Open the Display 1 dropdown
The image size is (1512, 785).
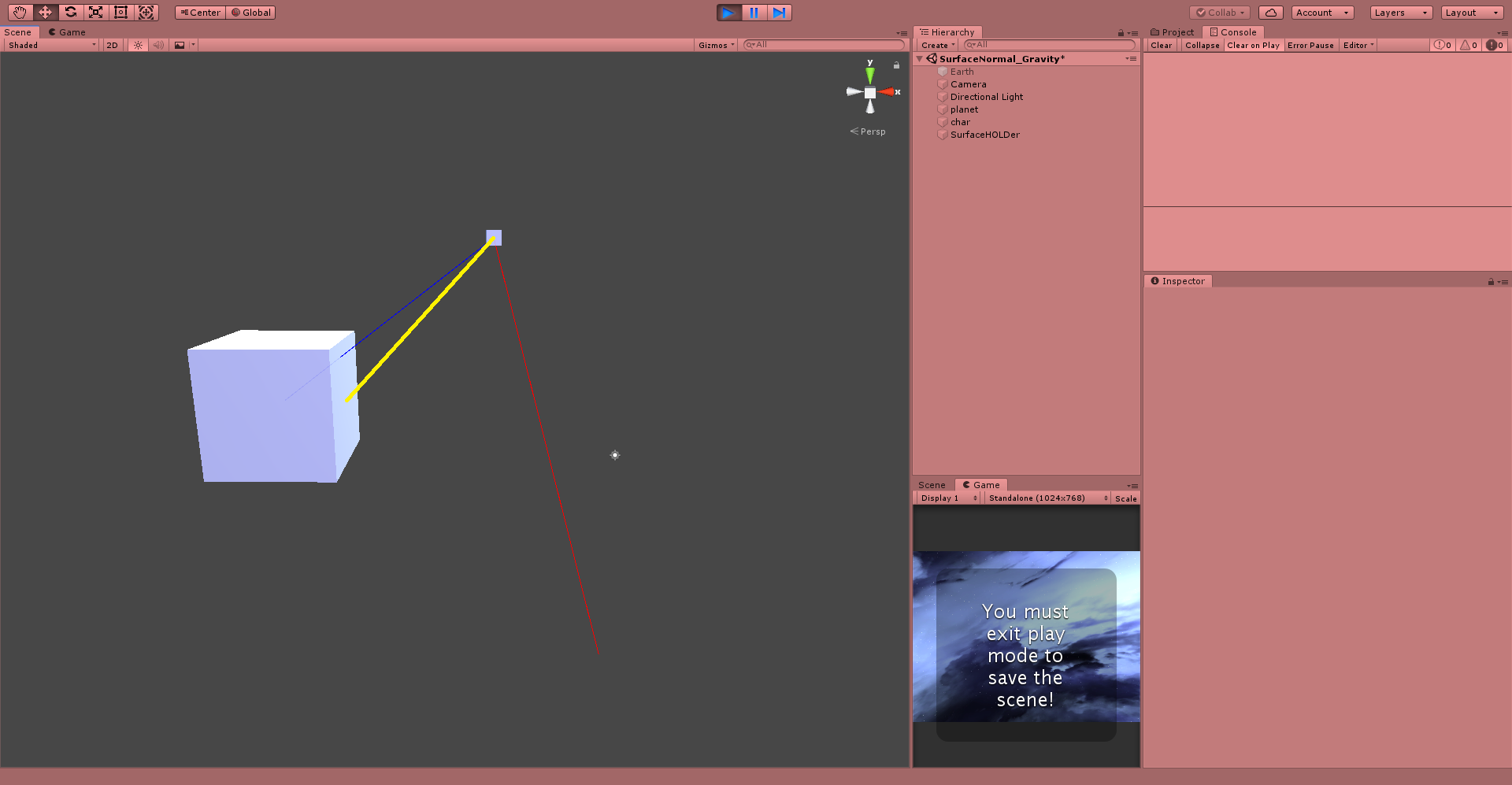coord(949,498)
